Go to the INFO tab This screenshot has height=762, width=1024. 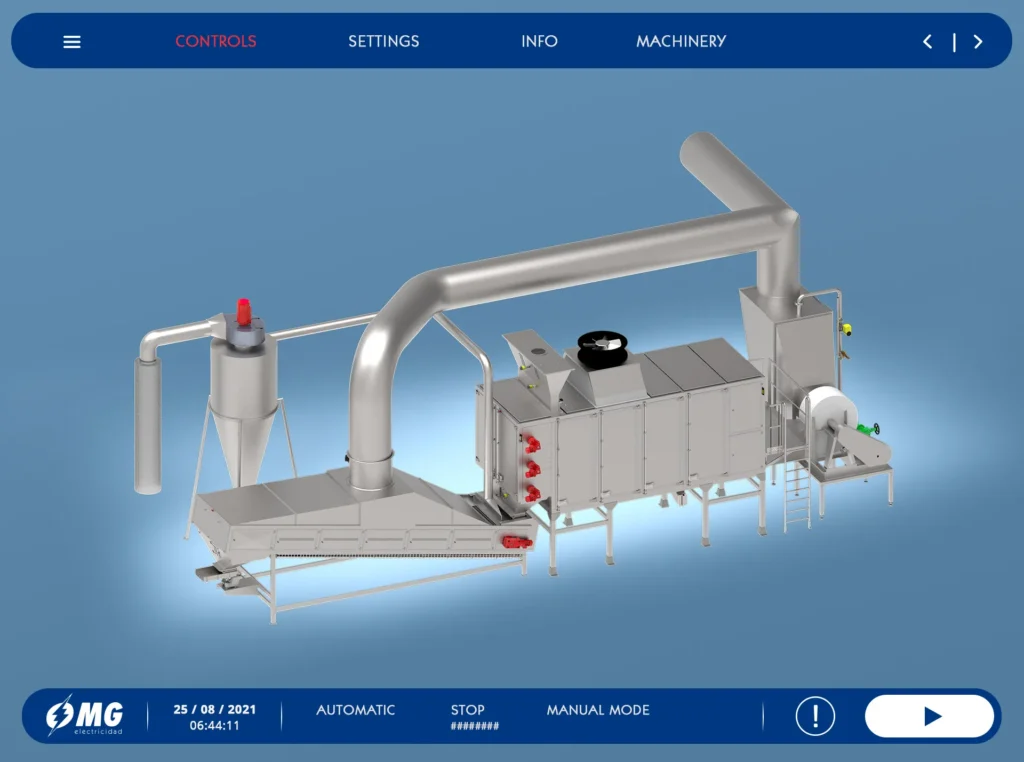[539, 41]
